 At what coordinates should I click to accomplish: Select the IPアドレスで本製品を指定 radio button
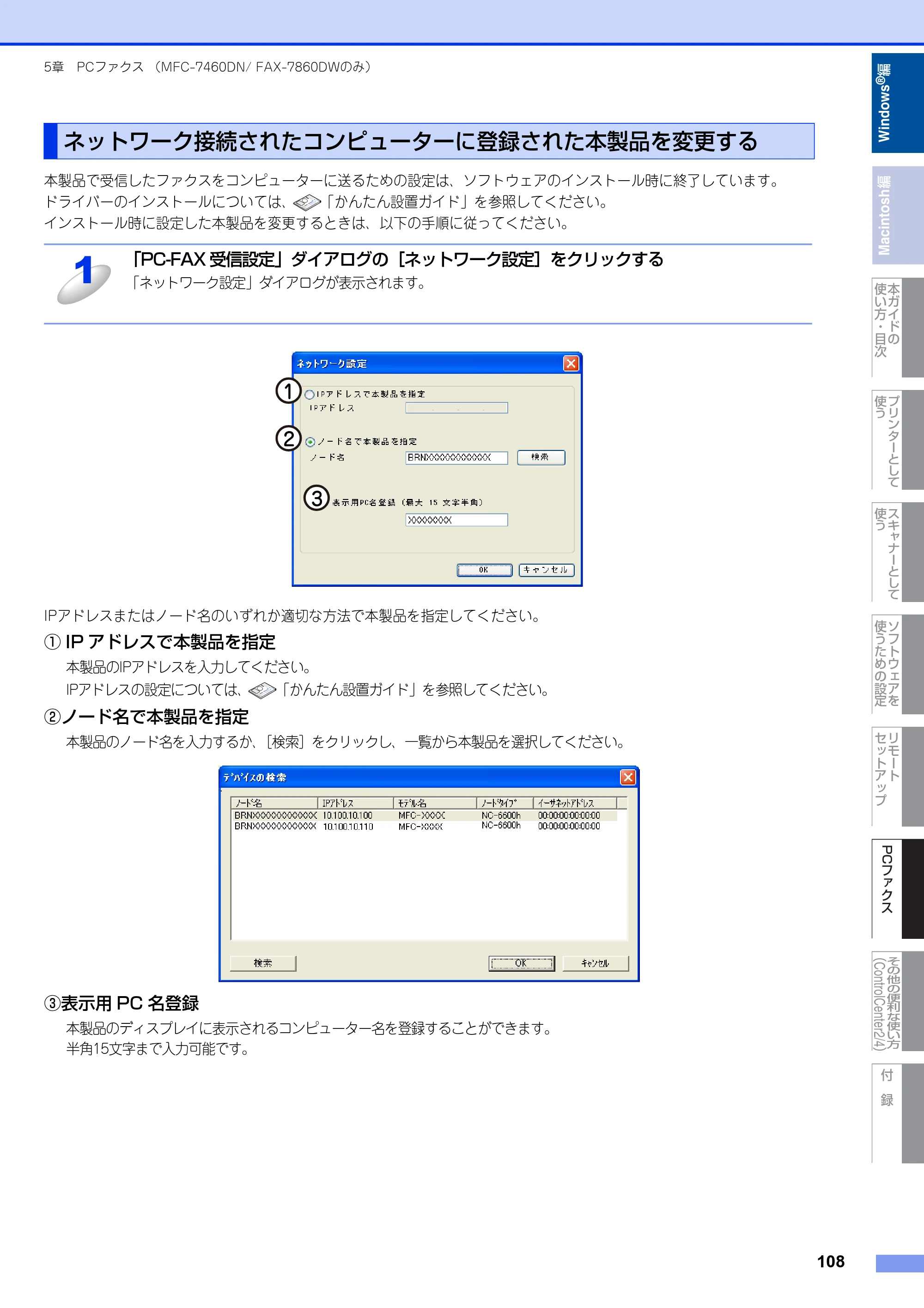310,394
